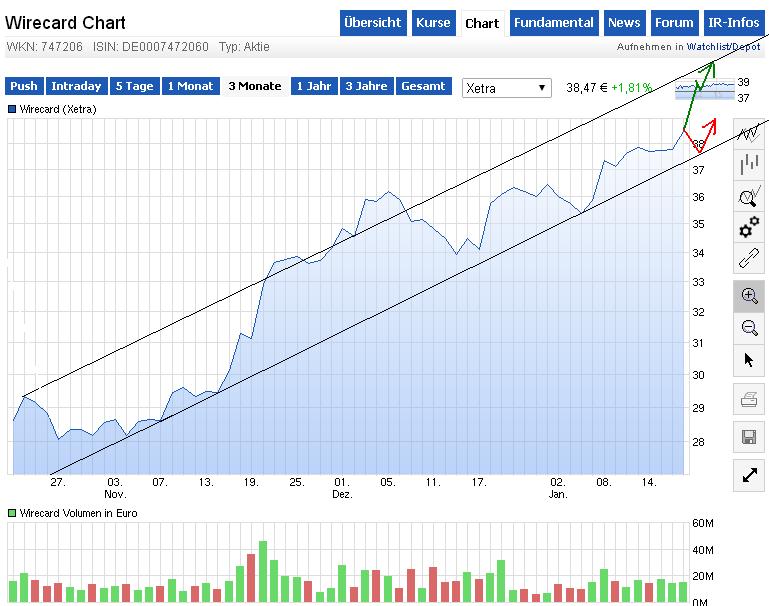The image size is (769, 606).
Task: Open the Kurse tab
Action: (433, 23)
